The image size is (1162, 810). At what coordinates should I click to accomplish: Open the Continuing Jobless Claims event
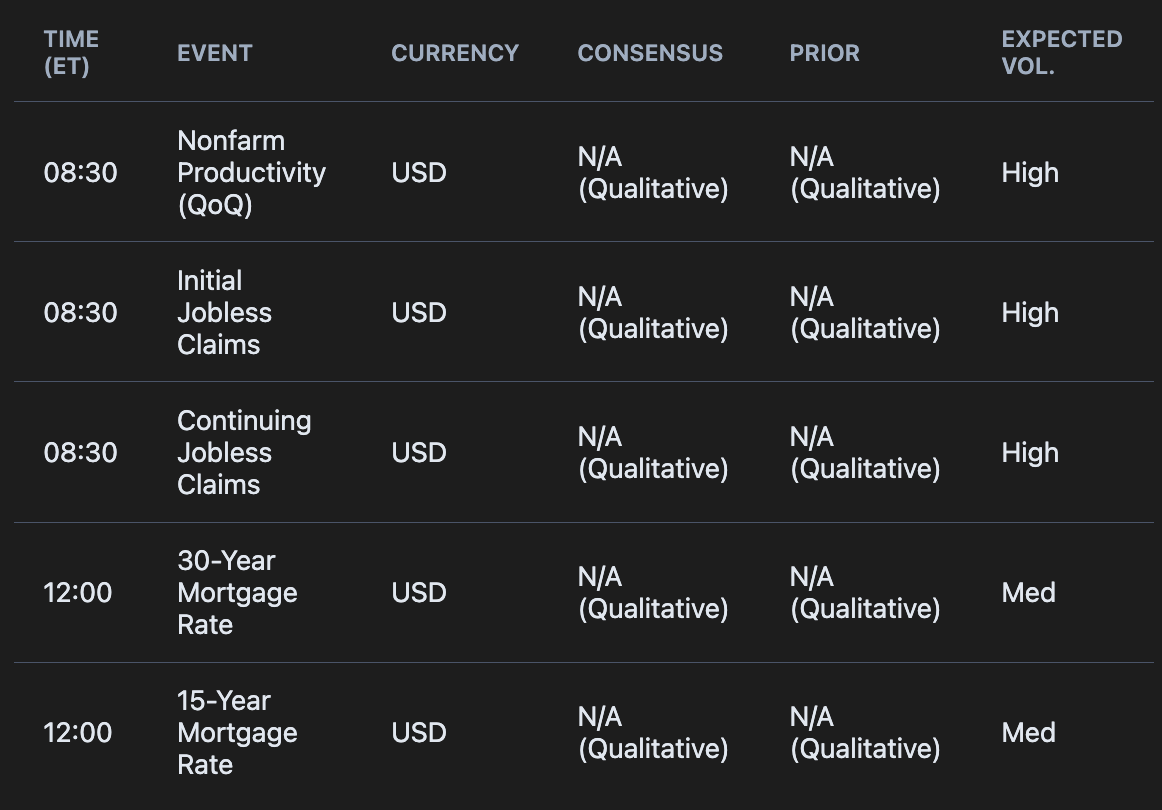(x=244, y=452)
